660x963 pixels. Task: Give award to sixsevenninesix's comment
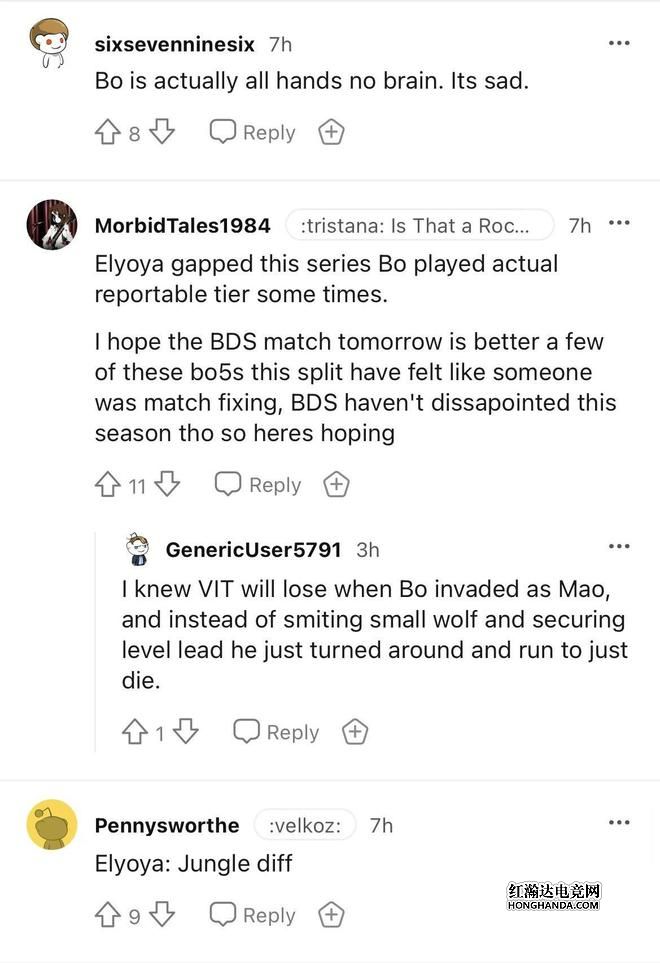tap(331, 133)
